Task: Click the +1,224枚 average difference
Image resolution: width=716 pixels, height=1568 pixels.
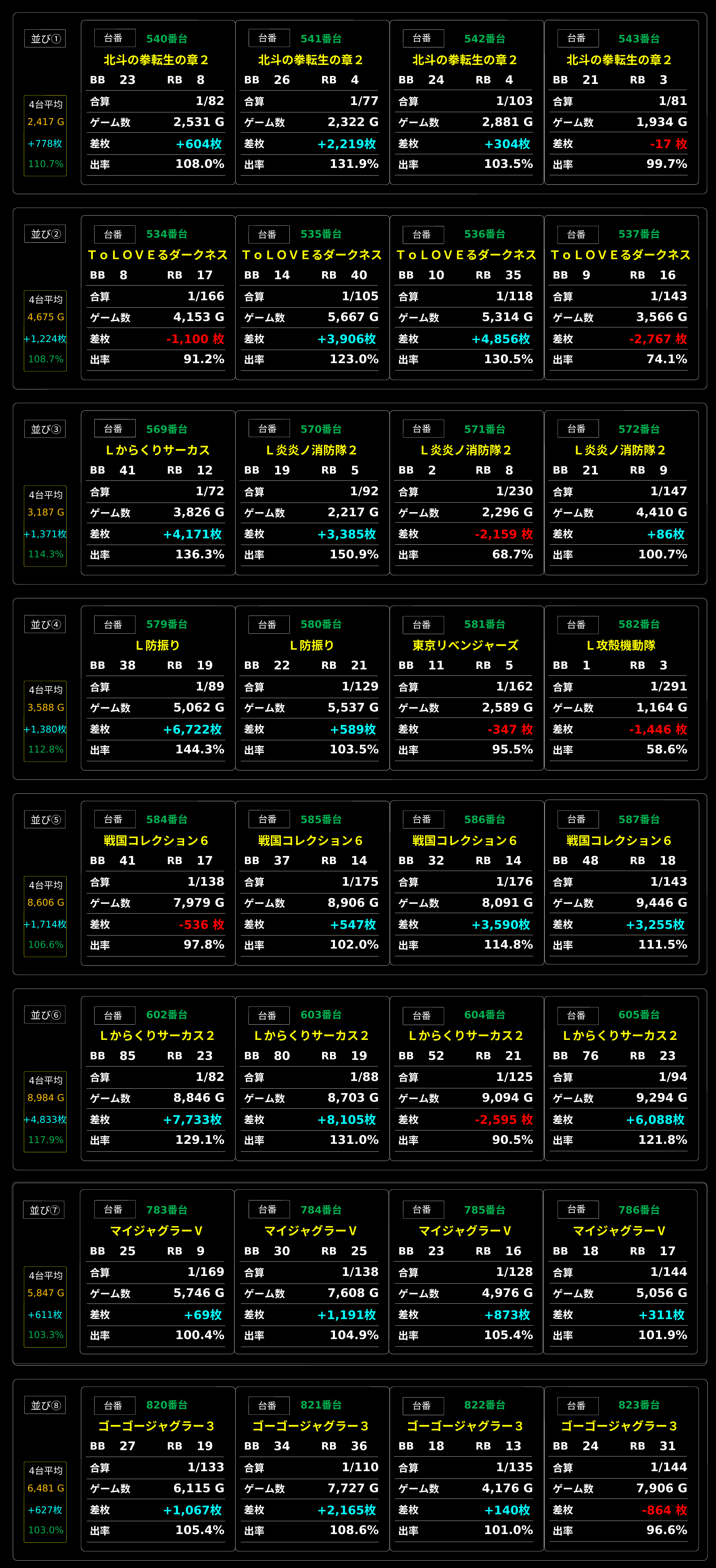Action: click(45, 339)
